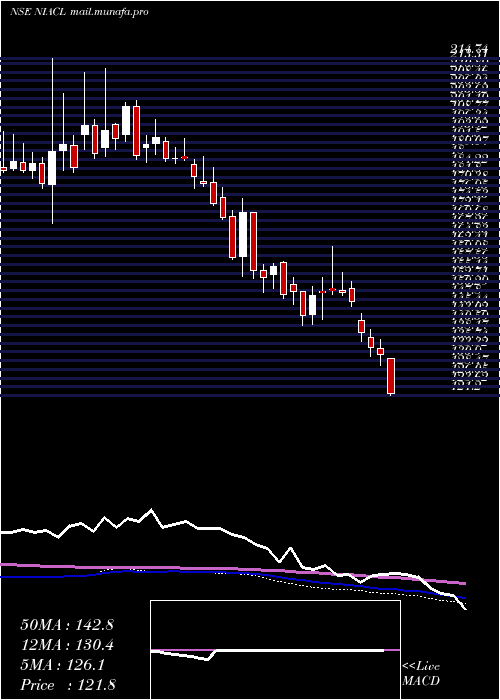Click inside the MACD inset panel

pyautogui.click(x=275, y=650)
